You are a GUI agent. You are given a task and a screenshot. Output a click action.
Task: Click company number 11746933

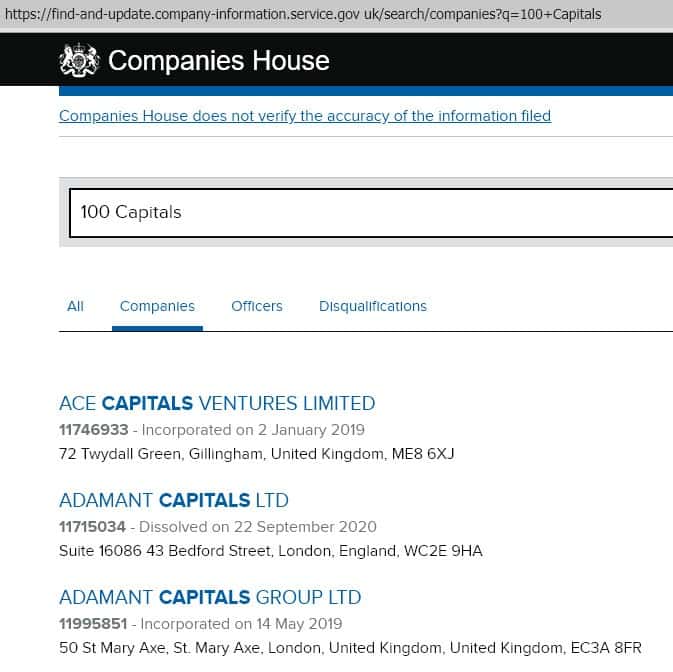click(x=94, y=430)
